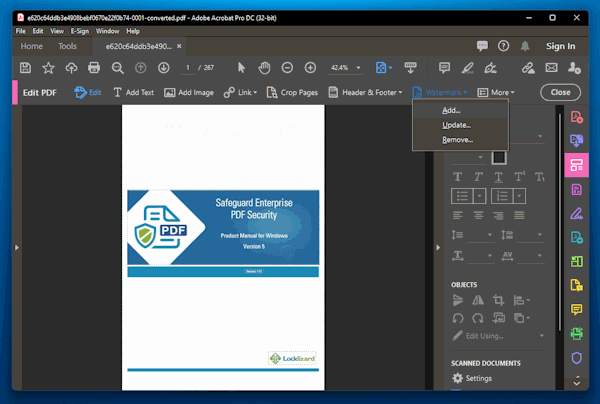Click Sign In

pos(561,46)
